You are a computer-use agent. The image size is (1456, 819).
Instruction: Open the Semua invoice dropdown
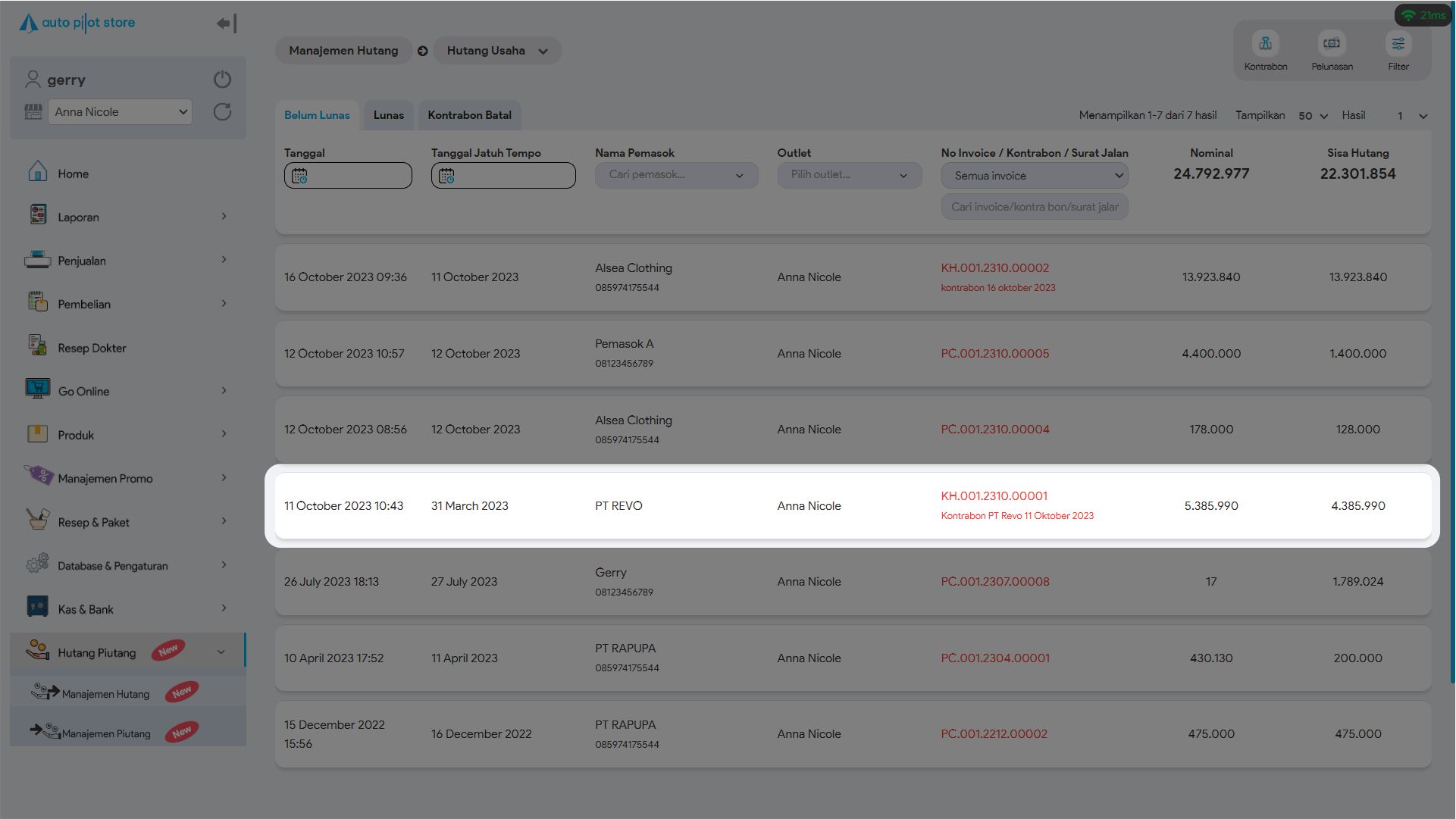pyautogui.click(x=1034, y=176)
